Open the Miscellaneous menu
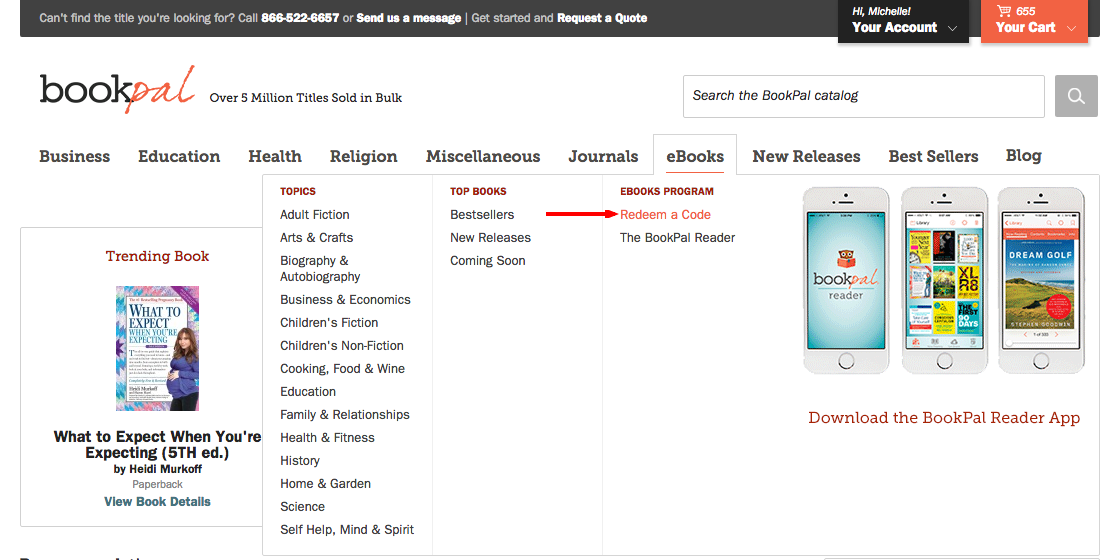 click(x=483, y=156)
